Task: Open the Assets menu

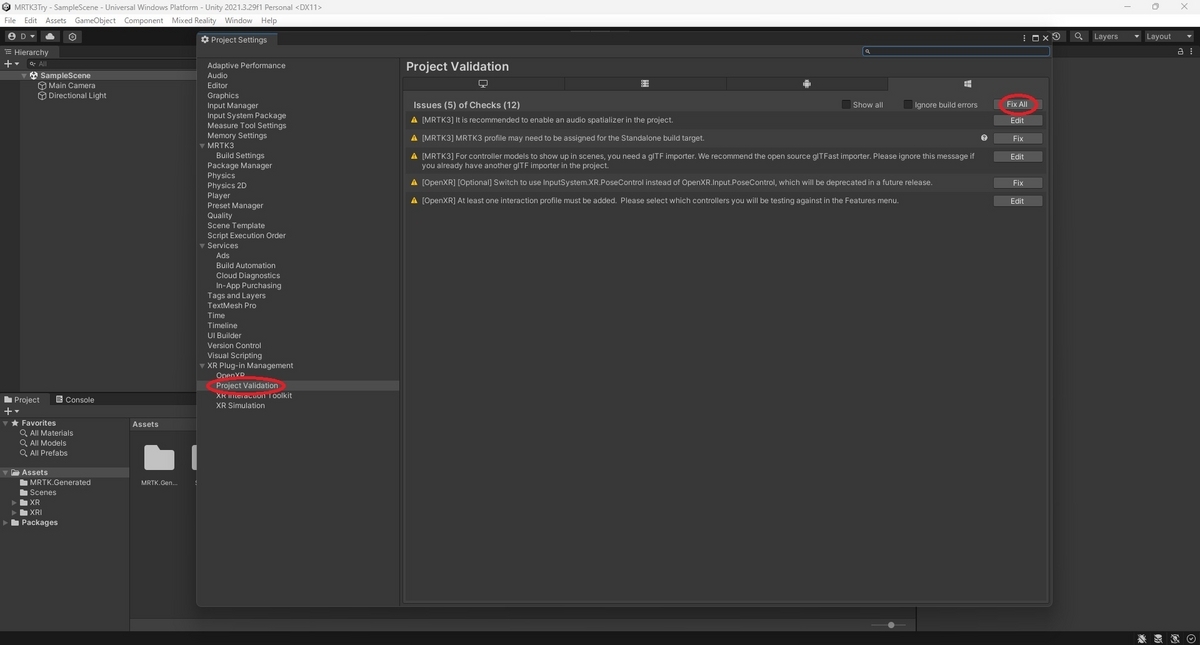Action: (x=56, y=20)
